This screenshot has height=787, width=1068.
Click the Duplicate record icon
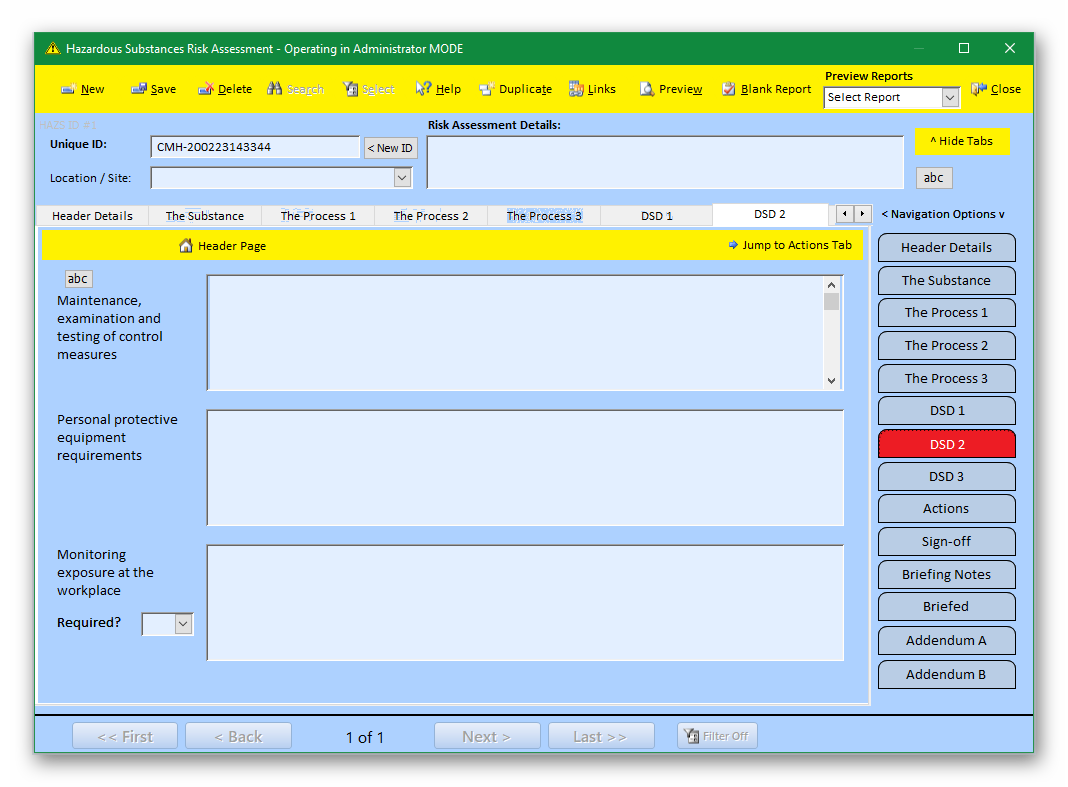(x=486, y=89)
